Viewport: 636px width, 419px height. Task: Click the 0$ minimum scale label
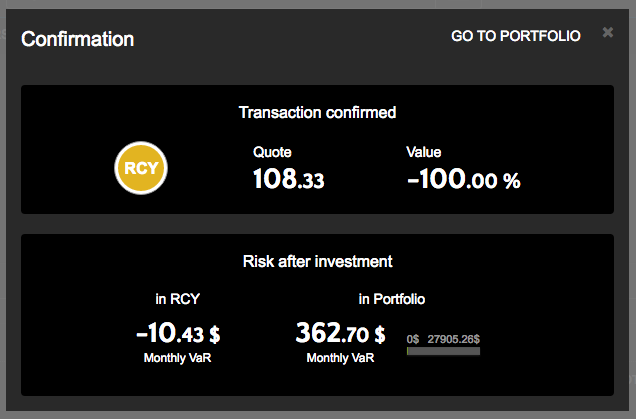tap(413, 339)
